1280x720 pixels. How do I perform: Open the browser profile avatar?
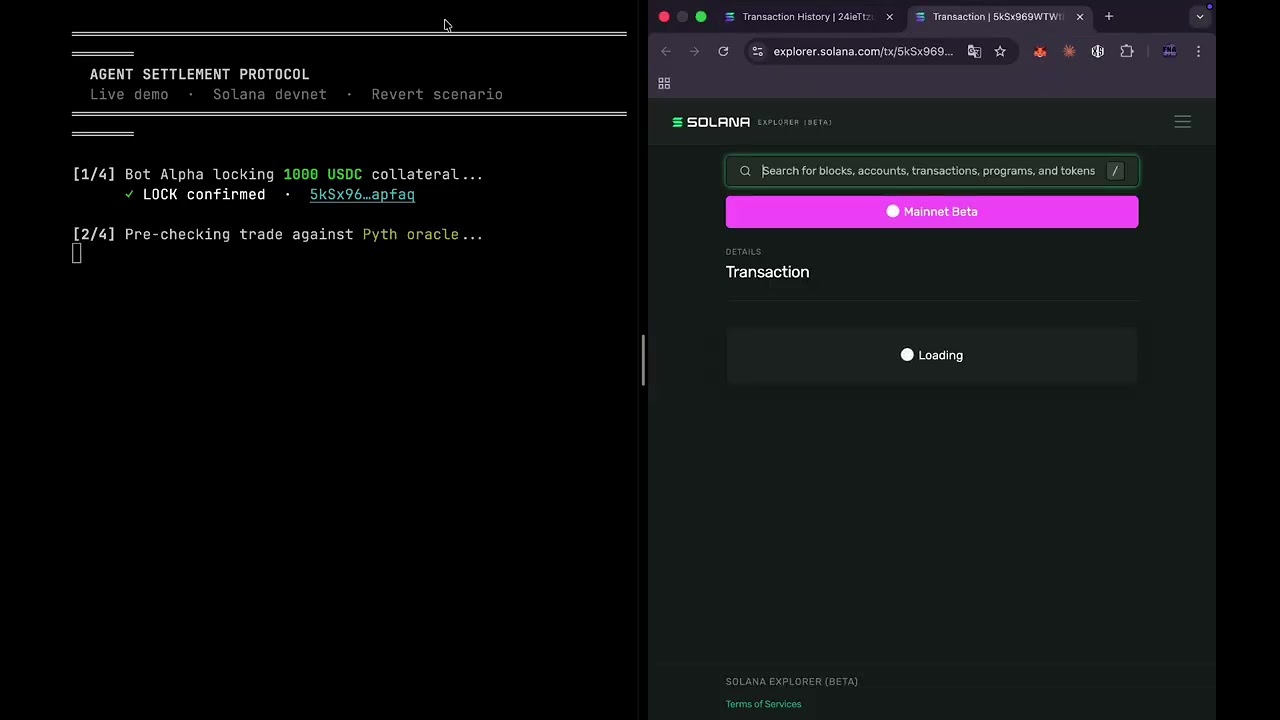(x=1169, y=51)
